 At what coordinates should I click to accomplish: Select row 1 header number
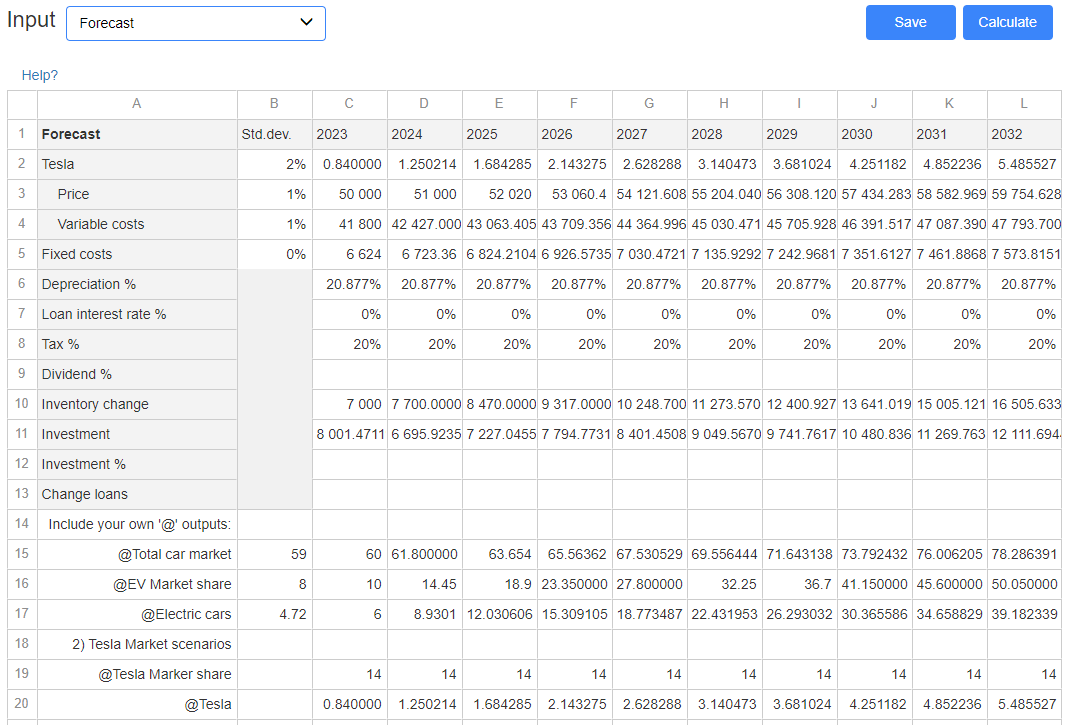pyautogui.click(x=22, y=134)
